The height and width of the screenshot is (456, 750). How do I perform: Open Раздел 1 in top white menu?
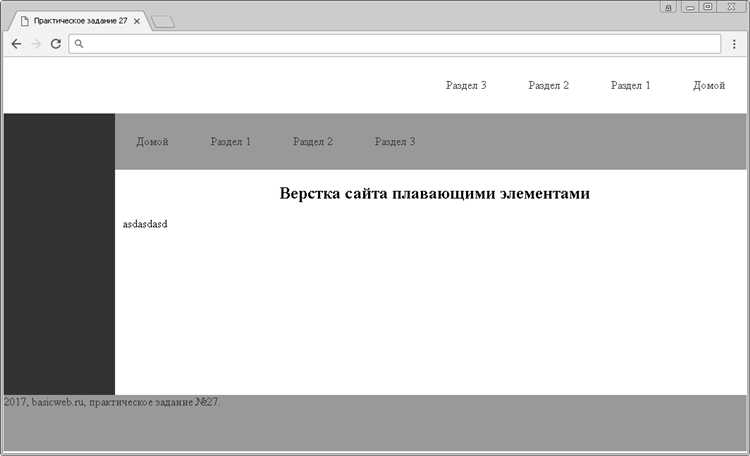[x=630, y=86]
